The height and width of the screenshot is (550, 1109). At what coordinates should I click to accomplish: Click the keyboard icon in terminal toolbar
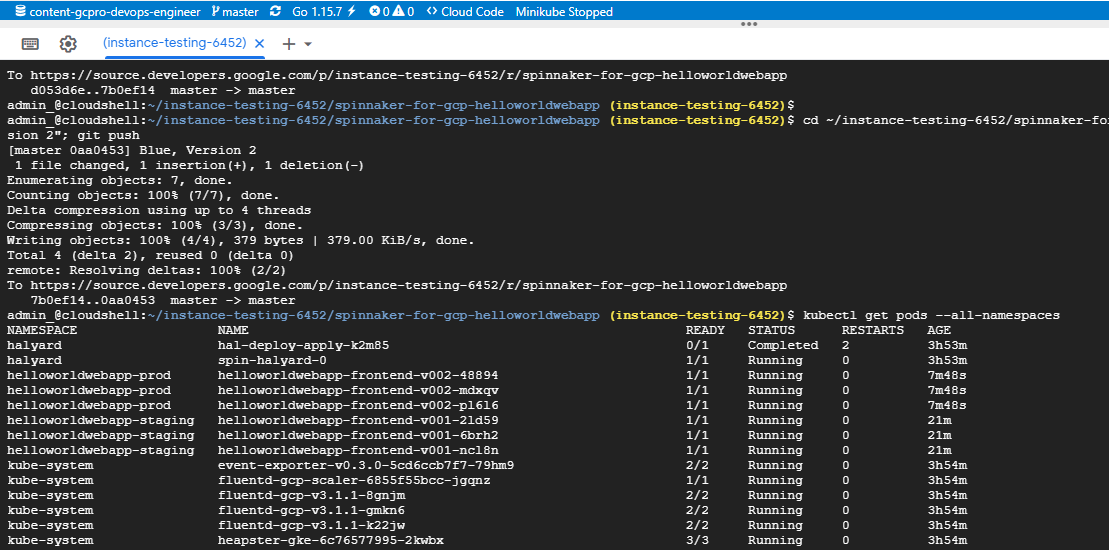click(30, 44)
